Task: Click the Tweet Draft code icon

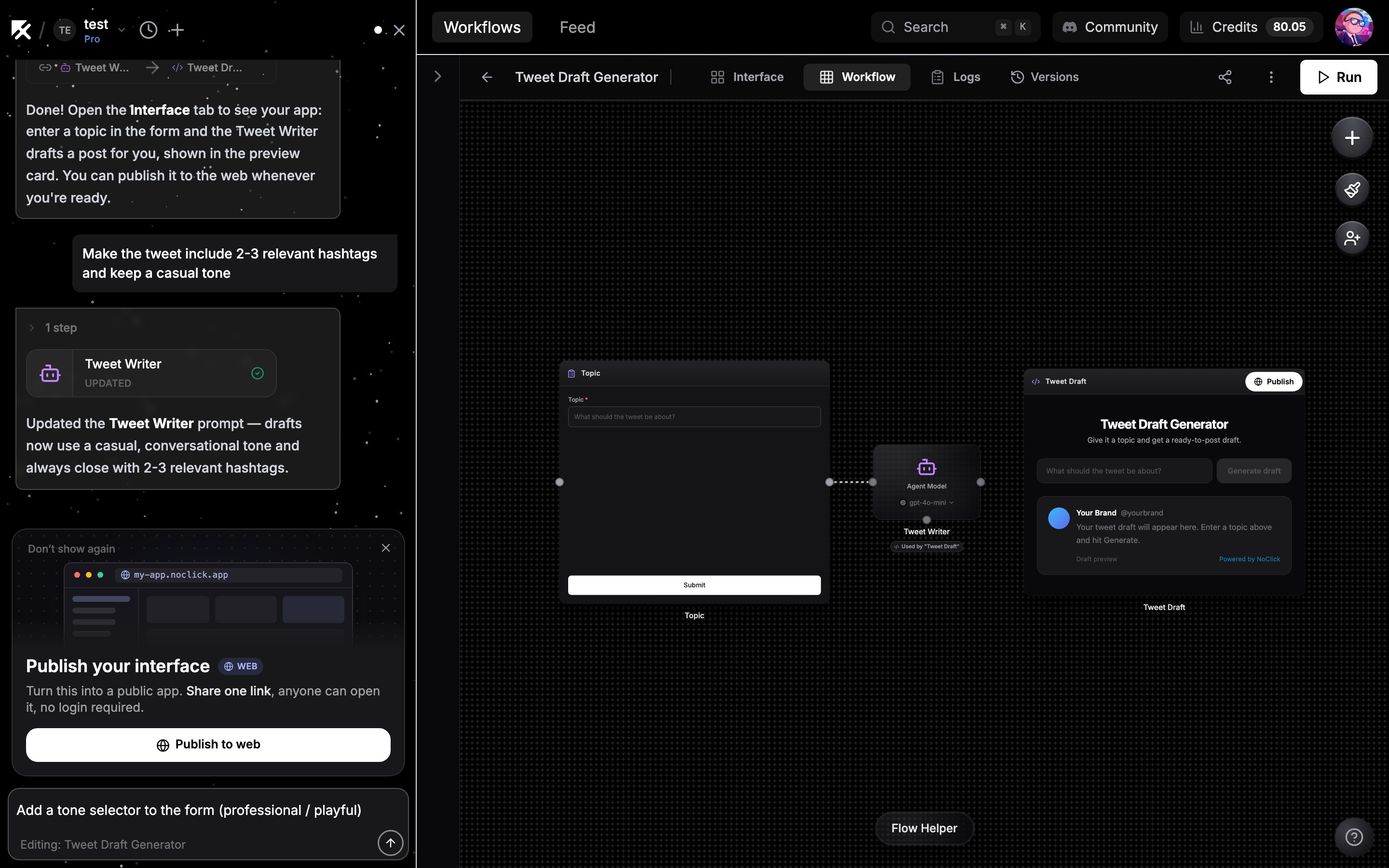Action: click(1036, 382)
